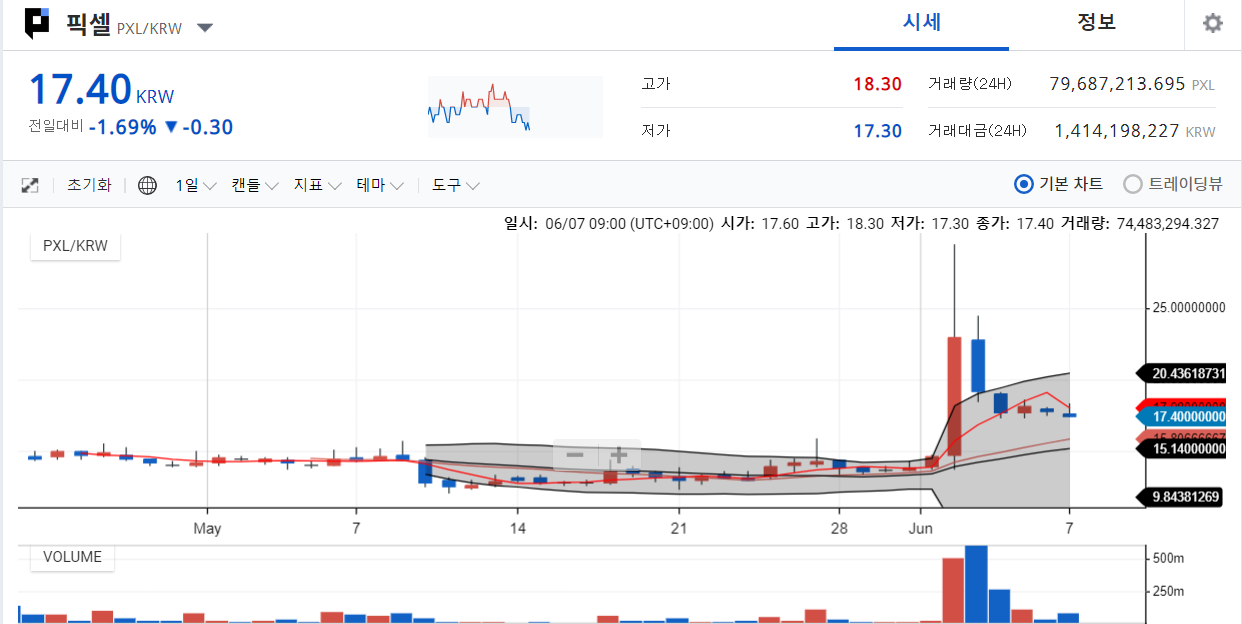This screenshot has width=1242, height=624.
Task: Click the 거래대금(24H) value 1,414,198,227
Action: 1117,131
